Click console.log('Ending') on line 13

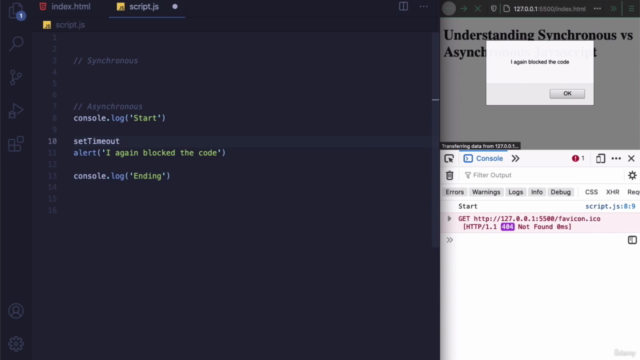pos(122,176)
